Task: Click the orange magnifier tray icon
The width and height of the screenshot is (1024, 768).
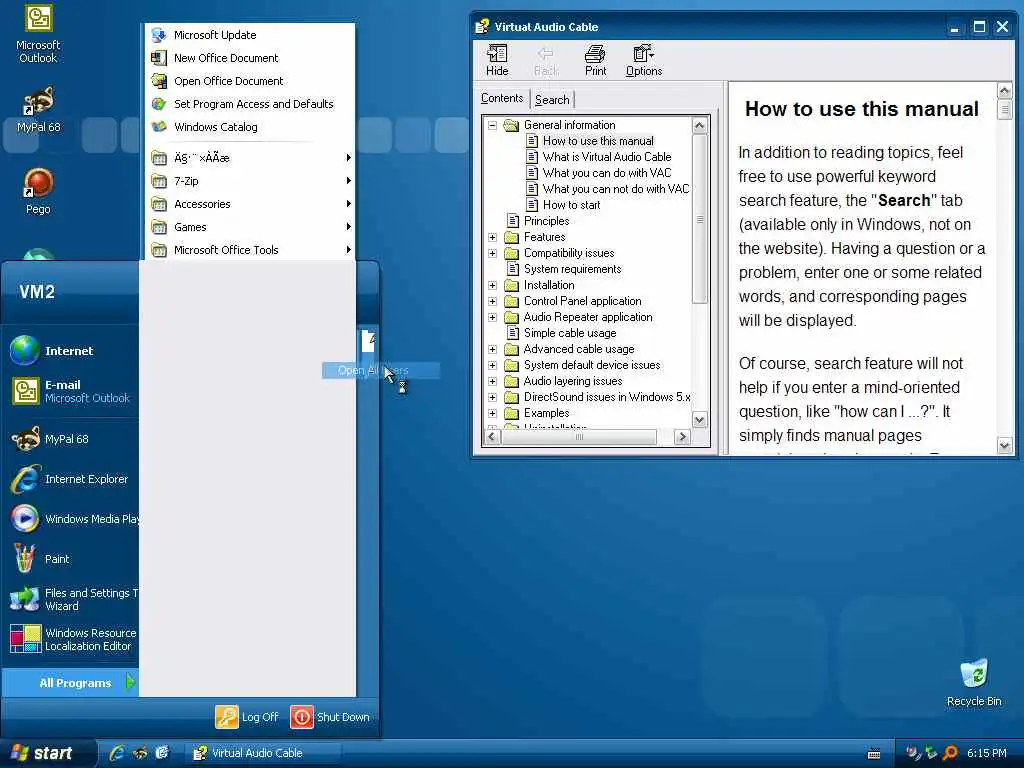Action: pos(950,753)
